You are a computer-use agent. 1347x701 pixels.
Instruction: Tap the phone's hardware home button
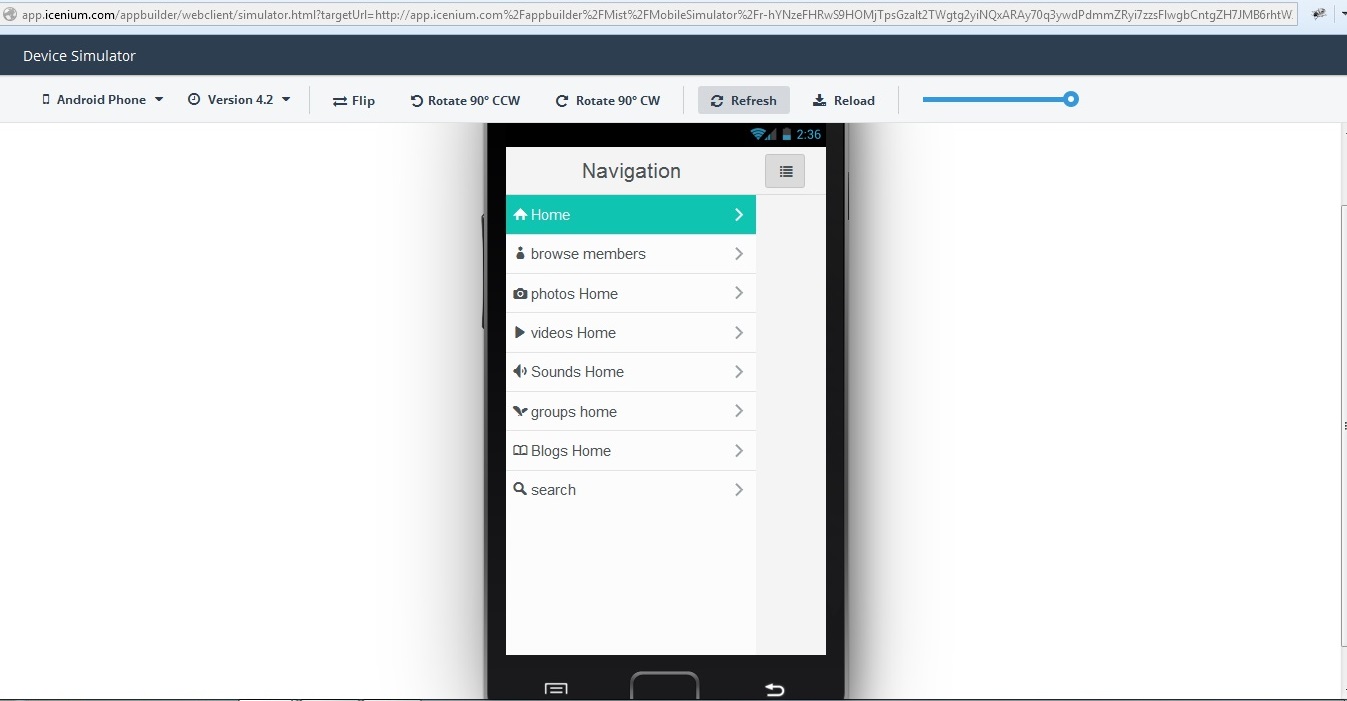[x=664, y=686]
